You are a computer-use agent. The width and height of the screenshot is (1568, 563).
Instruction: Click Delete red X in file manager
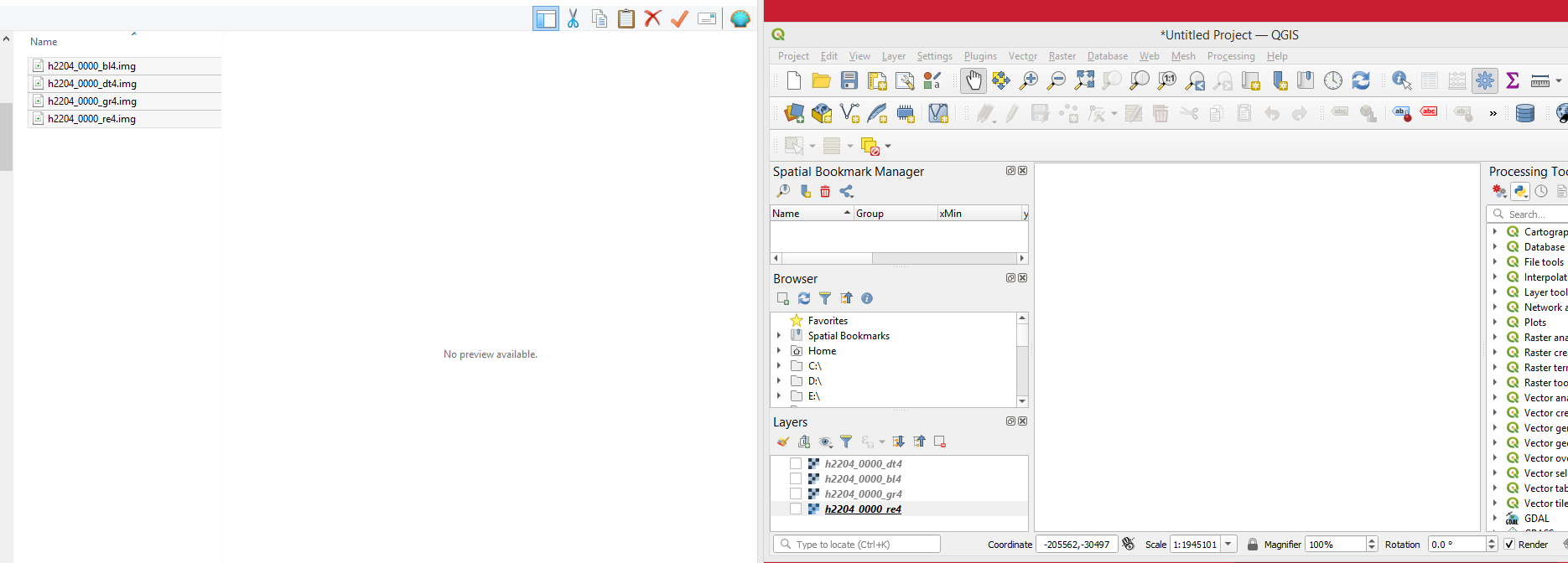click(x=653, y=18)
